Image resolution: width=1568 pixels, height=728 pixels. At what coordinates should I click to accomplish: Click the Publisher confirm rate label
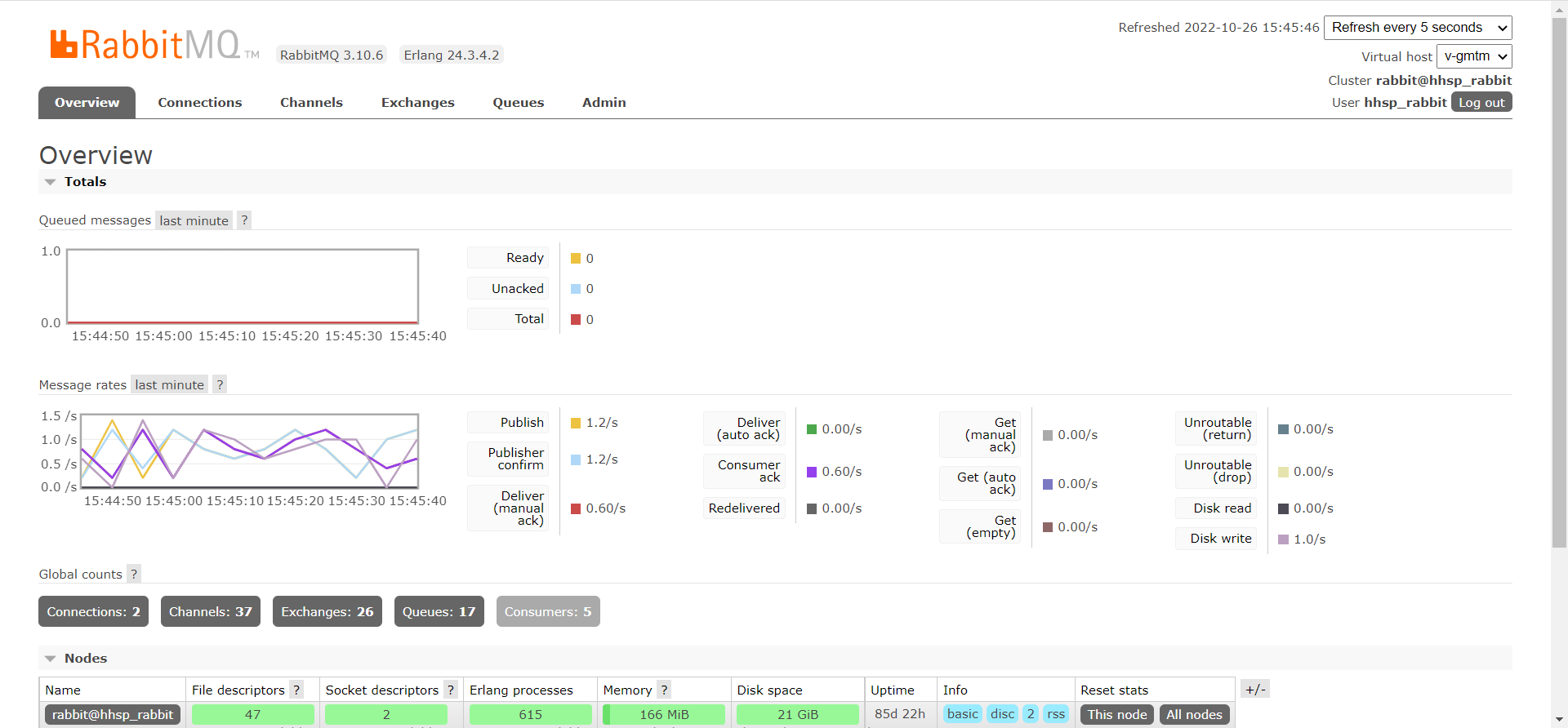pyautogui.click(x=508, y=459)
